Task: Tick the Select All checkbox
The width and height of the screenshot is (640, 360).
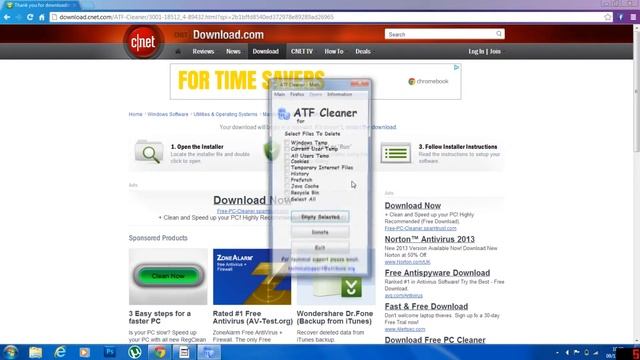Action: (x=287, y=199)
